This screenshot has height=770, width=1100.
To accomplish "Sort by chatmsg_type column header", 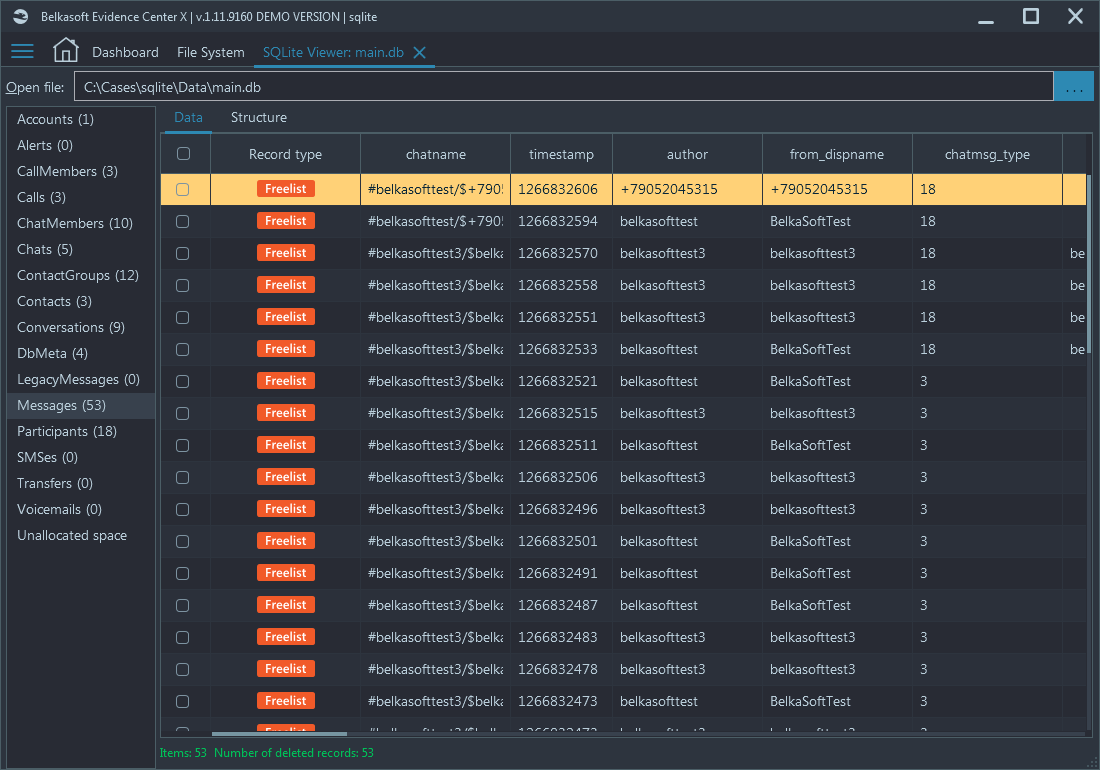I will tap(987, 154).
